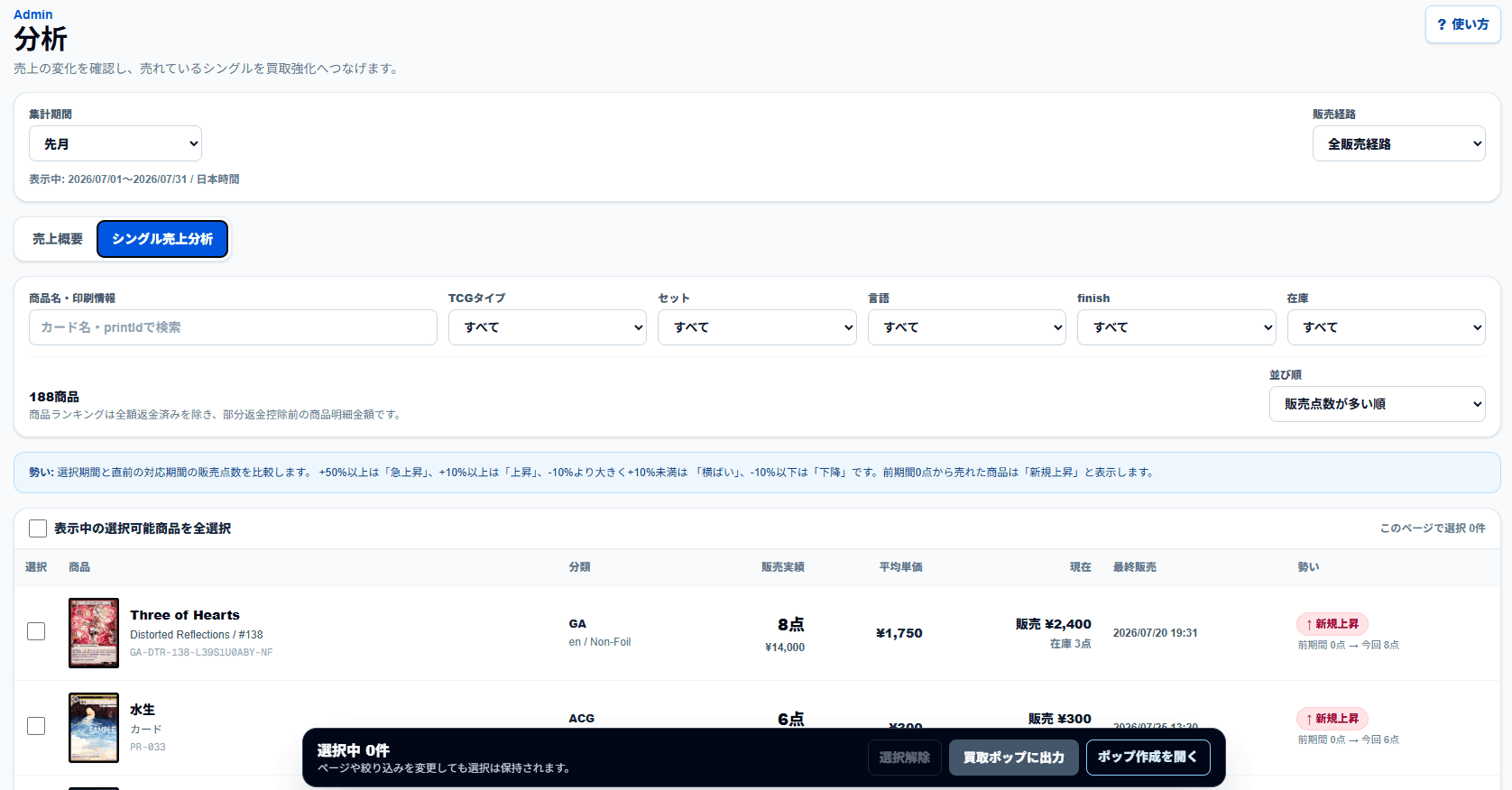
Task: Toggle 表示中の選択可能商品を全選択 checkbox
Action: point(38,528)
